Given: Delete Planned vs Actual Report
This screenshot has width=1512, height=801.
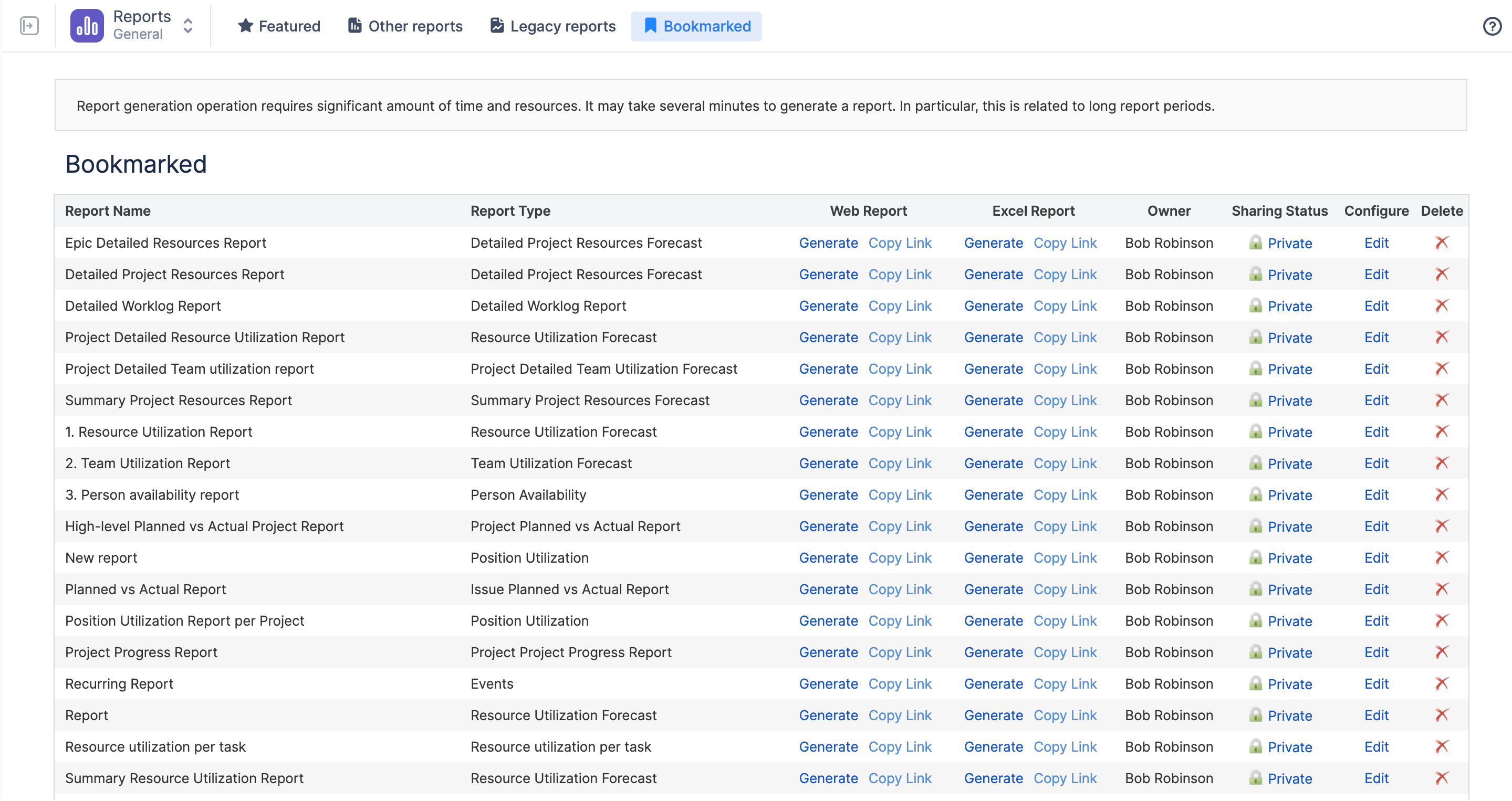Looking at the screenshot, I should [1442, 588].
